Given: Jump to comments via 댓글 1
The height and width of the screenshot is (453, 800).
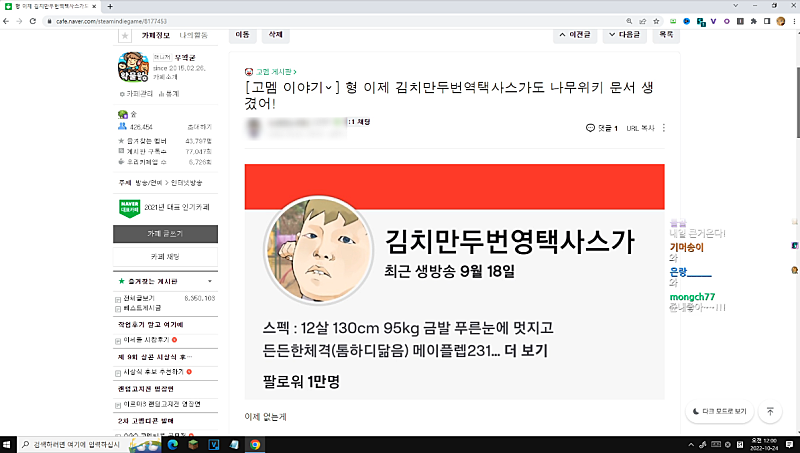Looking at the screenshot, I should pyautogui.click(x=602, y=128).
